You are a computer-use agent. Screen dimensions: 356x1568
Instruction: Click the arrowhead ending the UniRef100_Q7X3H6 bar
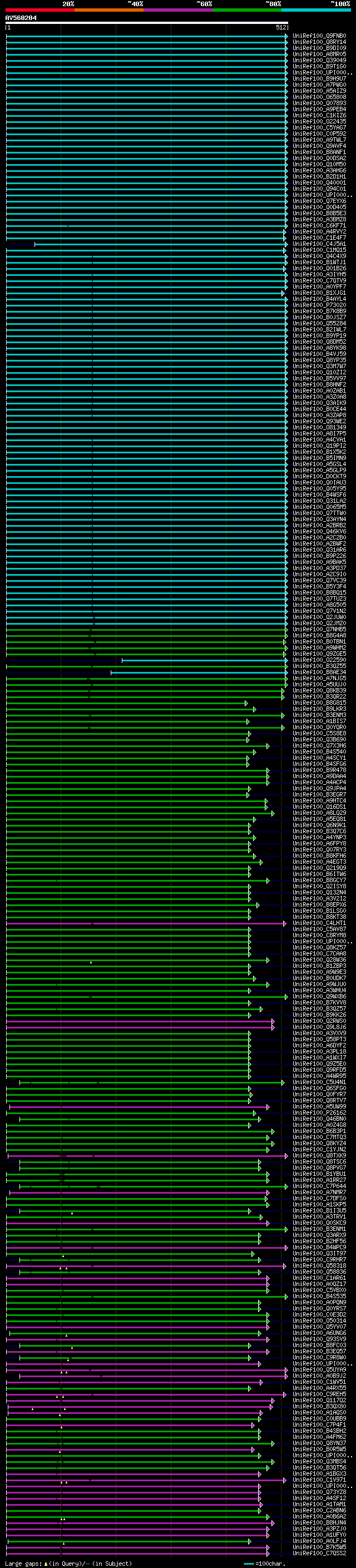tap(268, 746)
